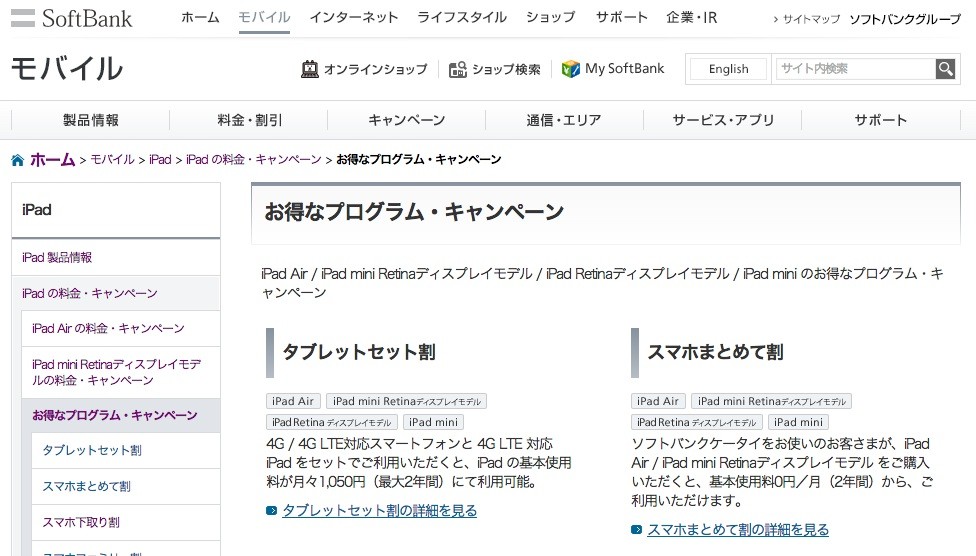
Task: Click タブレットセット割の詳細を見る link
Action: click(x=380, y=511)
